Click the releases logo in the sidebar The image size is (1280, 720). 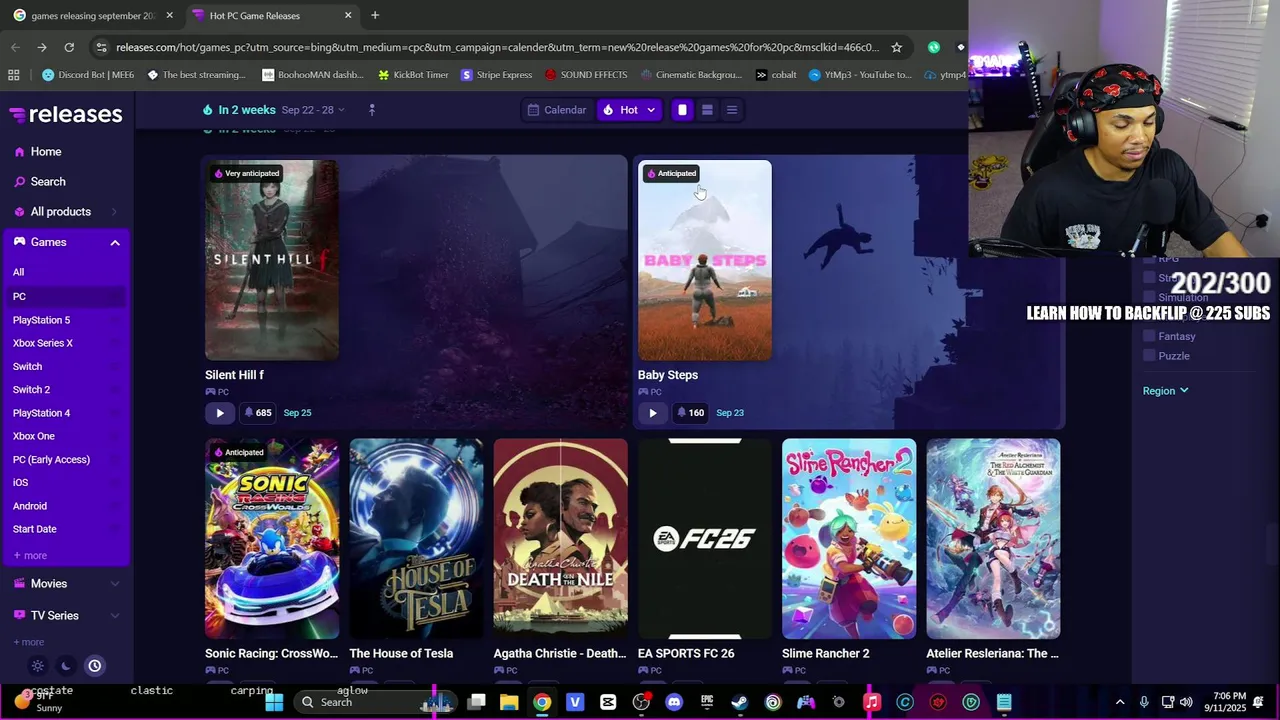click(65, 114)
